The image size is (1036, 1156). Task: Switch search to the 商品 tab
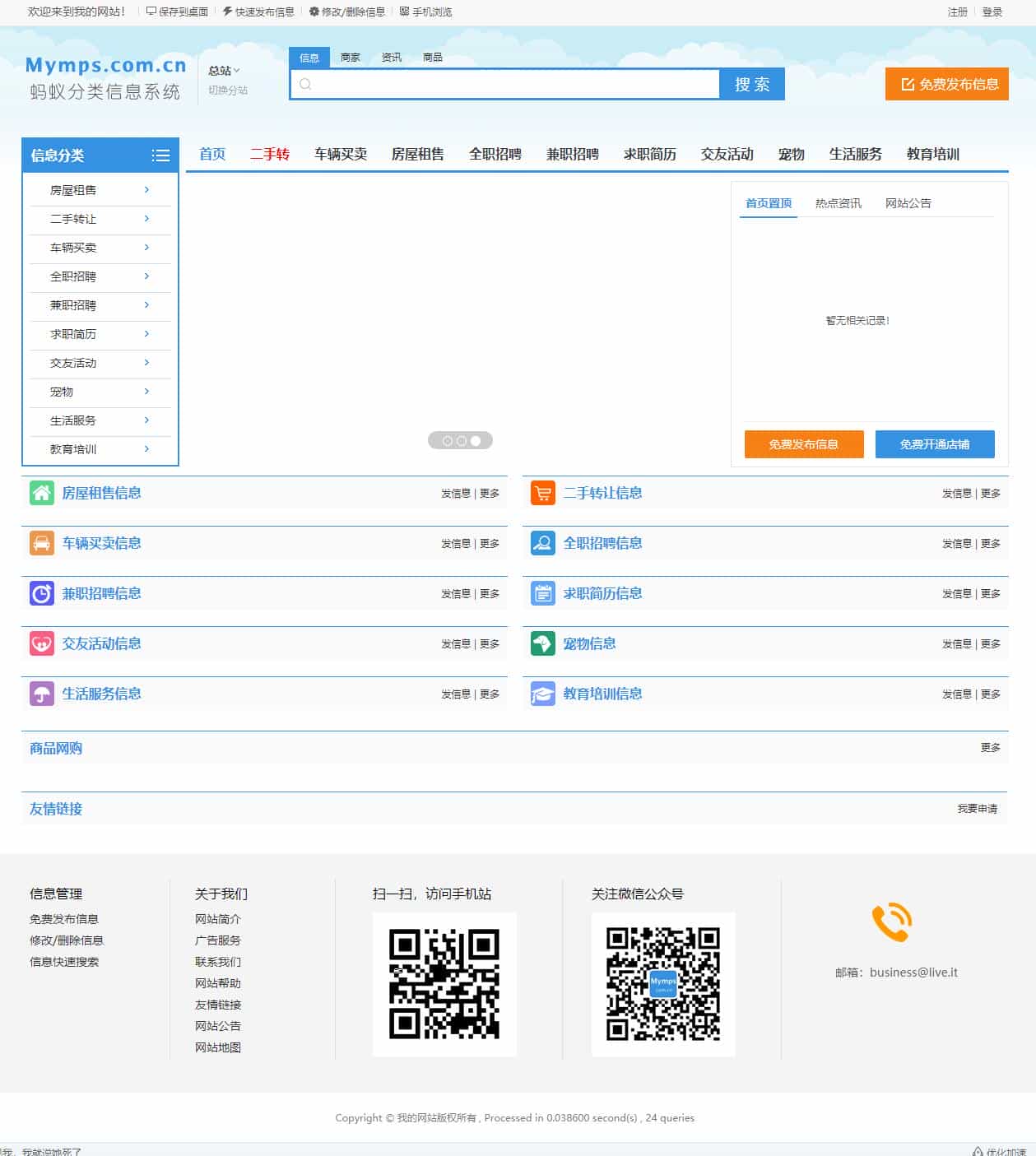coord(433,58)
